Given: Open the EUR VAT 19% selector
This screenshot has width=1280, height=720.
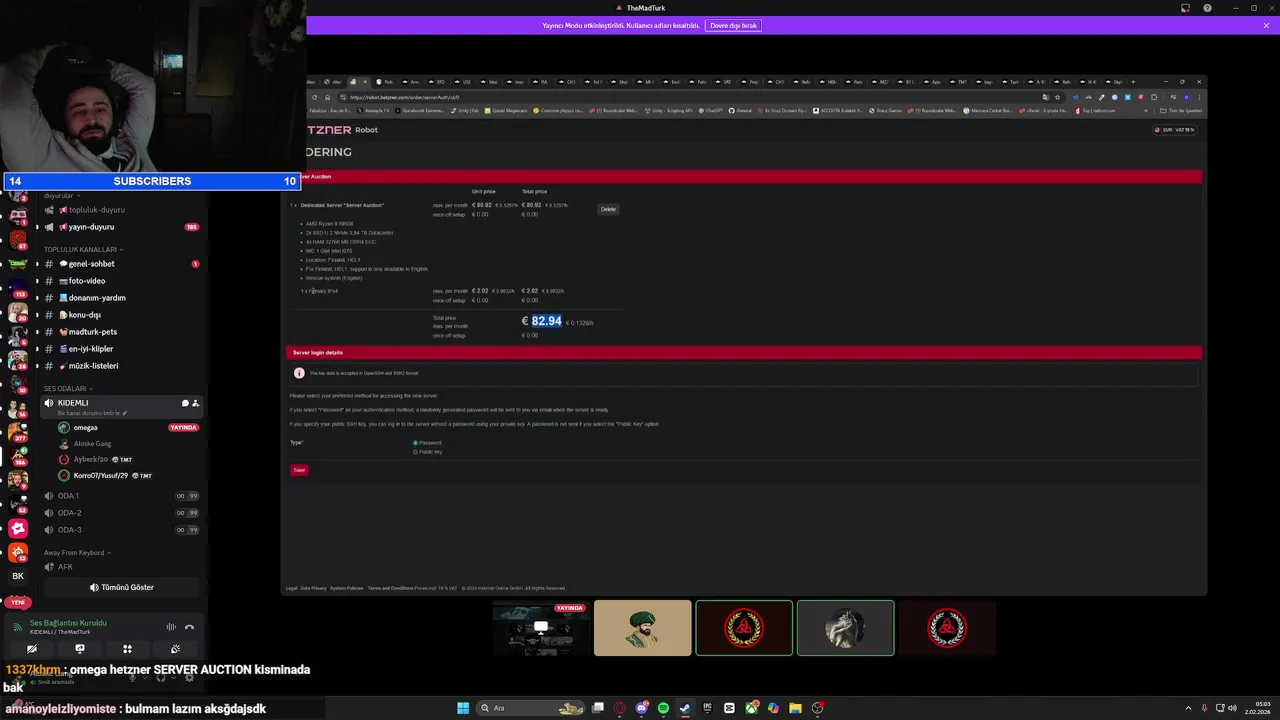Looking at the screenshot, I should (1175, 130).
